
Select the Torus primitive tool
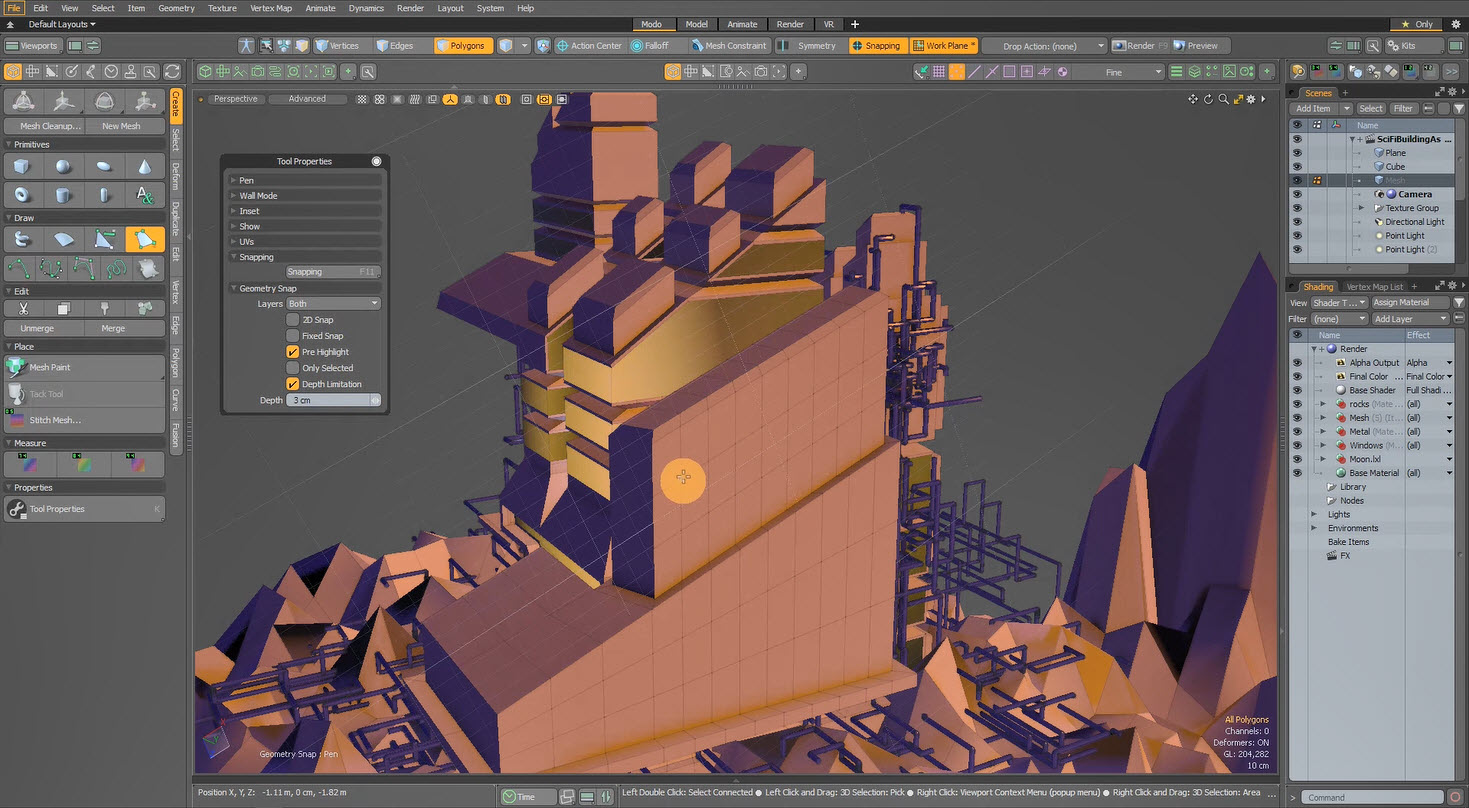click(21, 195)
